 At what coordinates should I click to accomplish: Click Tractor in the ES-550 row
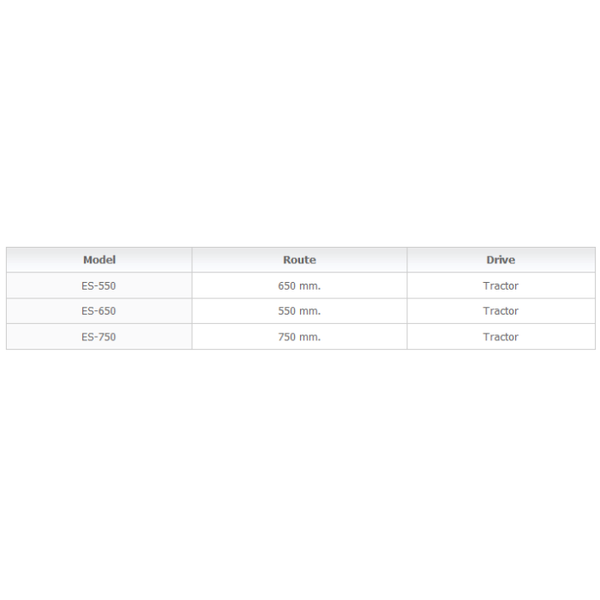[501, 286]
